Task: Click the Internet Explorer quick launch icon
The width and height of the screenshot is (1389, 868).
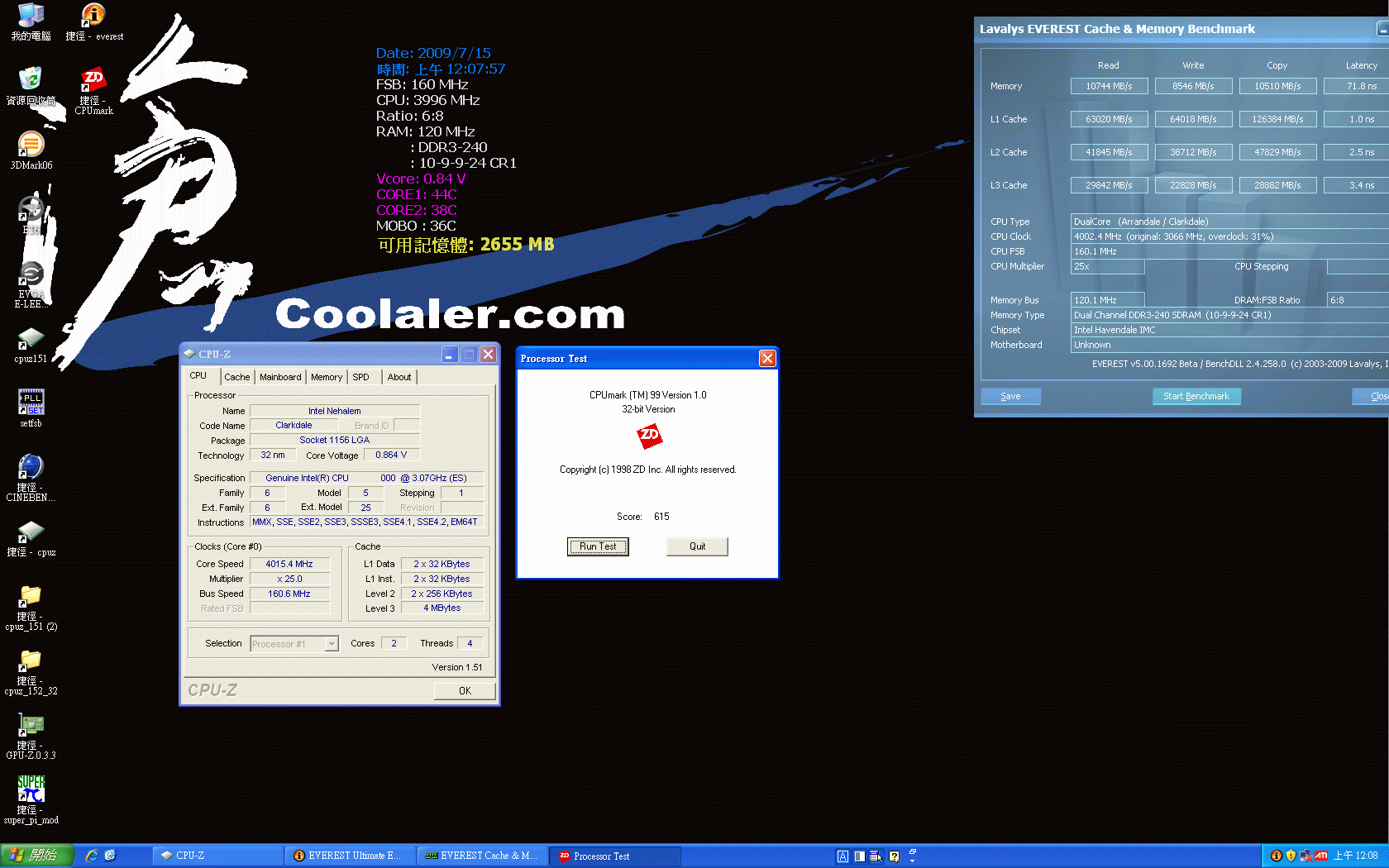Action: click(x=92, y=856)
